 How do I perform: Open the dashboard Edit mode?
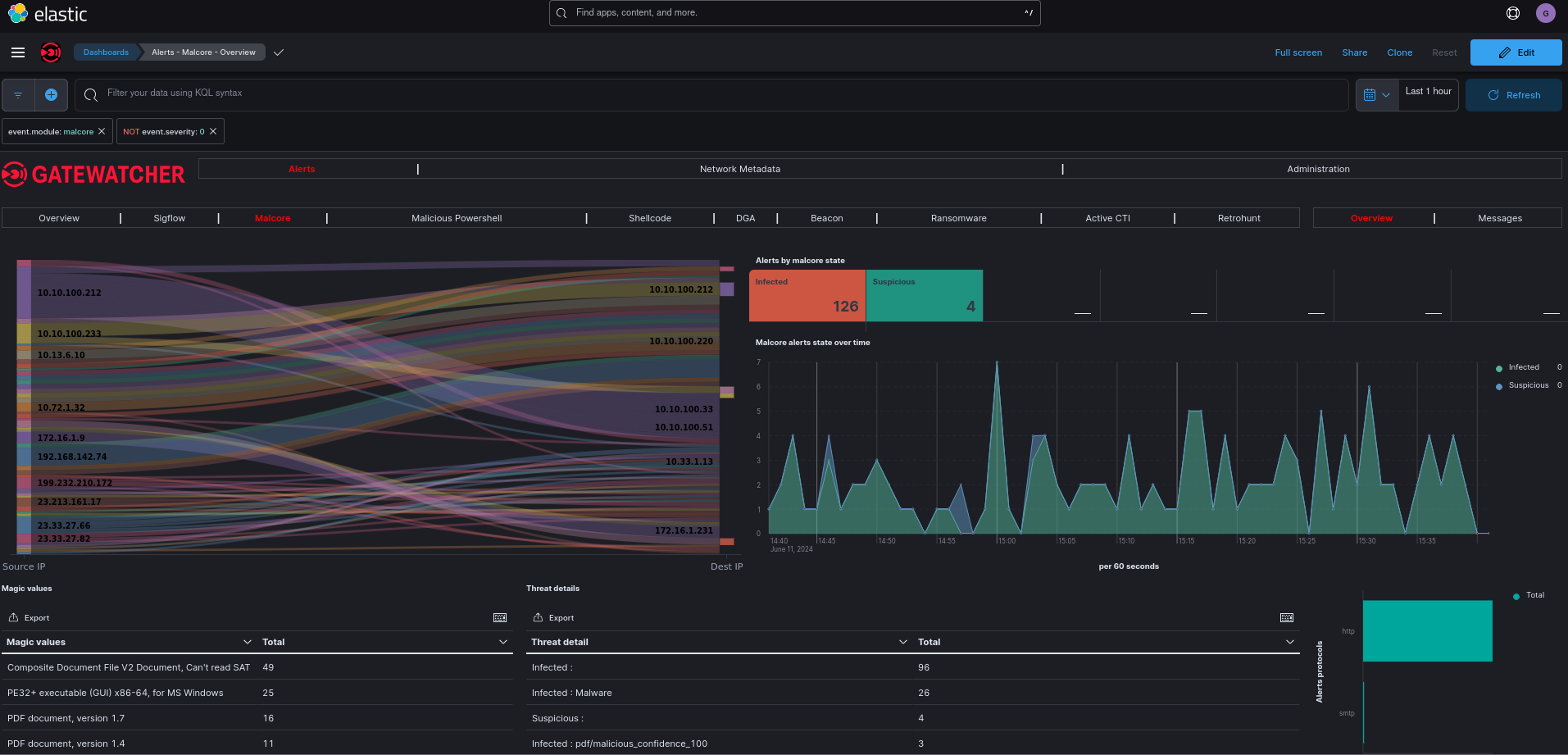tap(1516, 52)
